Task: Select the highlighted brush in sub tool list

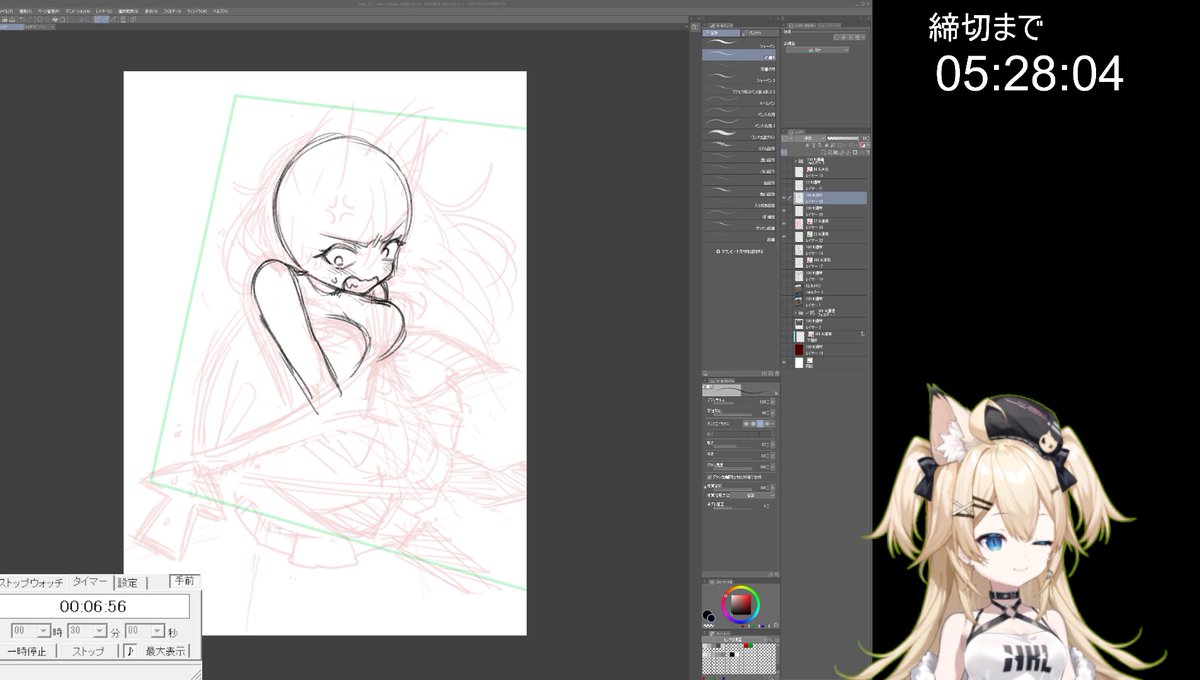Action: [x=739, y=57]
